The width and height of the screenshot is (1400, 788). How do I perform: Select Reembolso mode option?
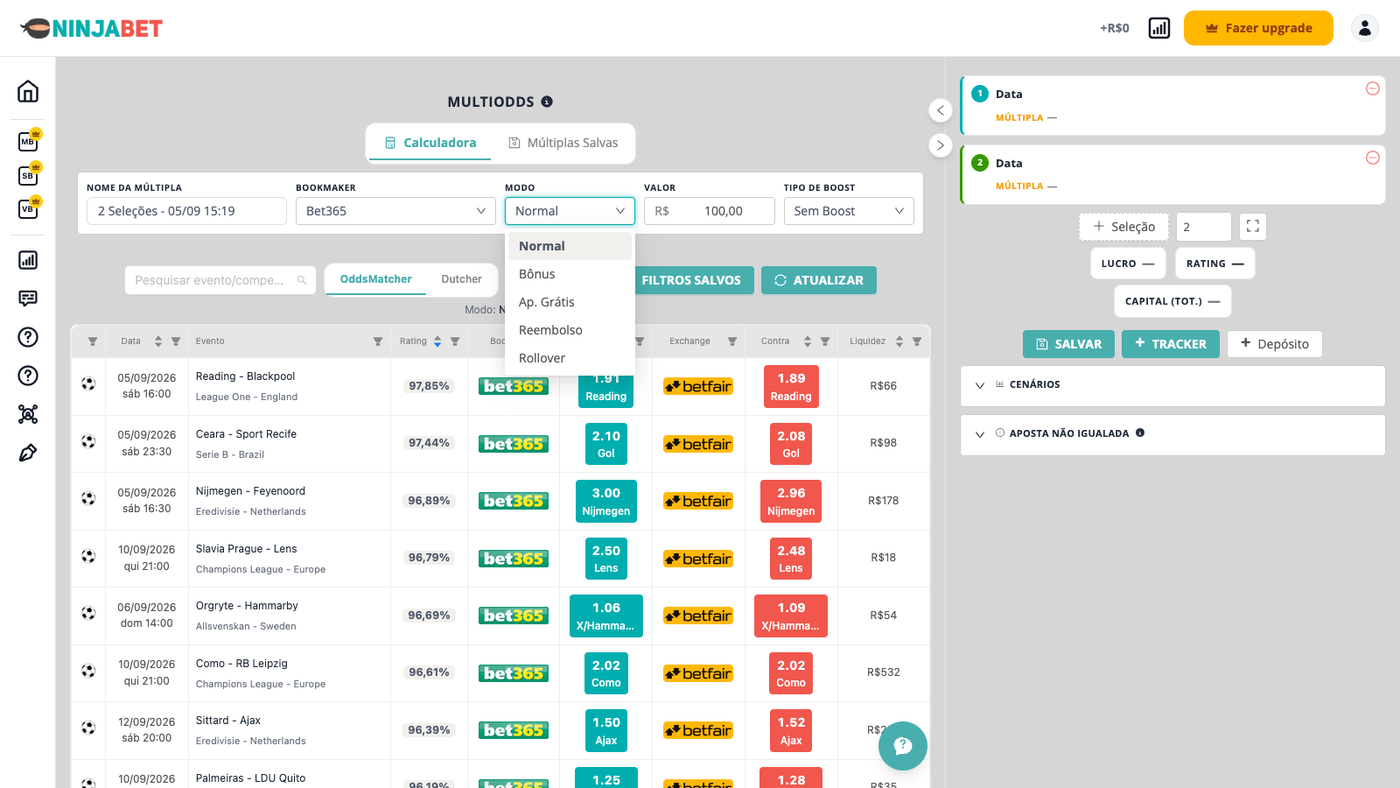570,330
